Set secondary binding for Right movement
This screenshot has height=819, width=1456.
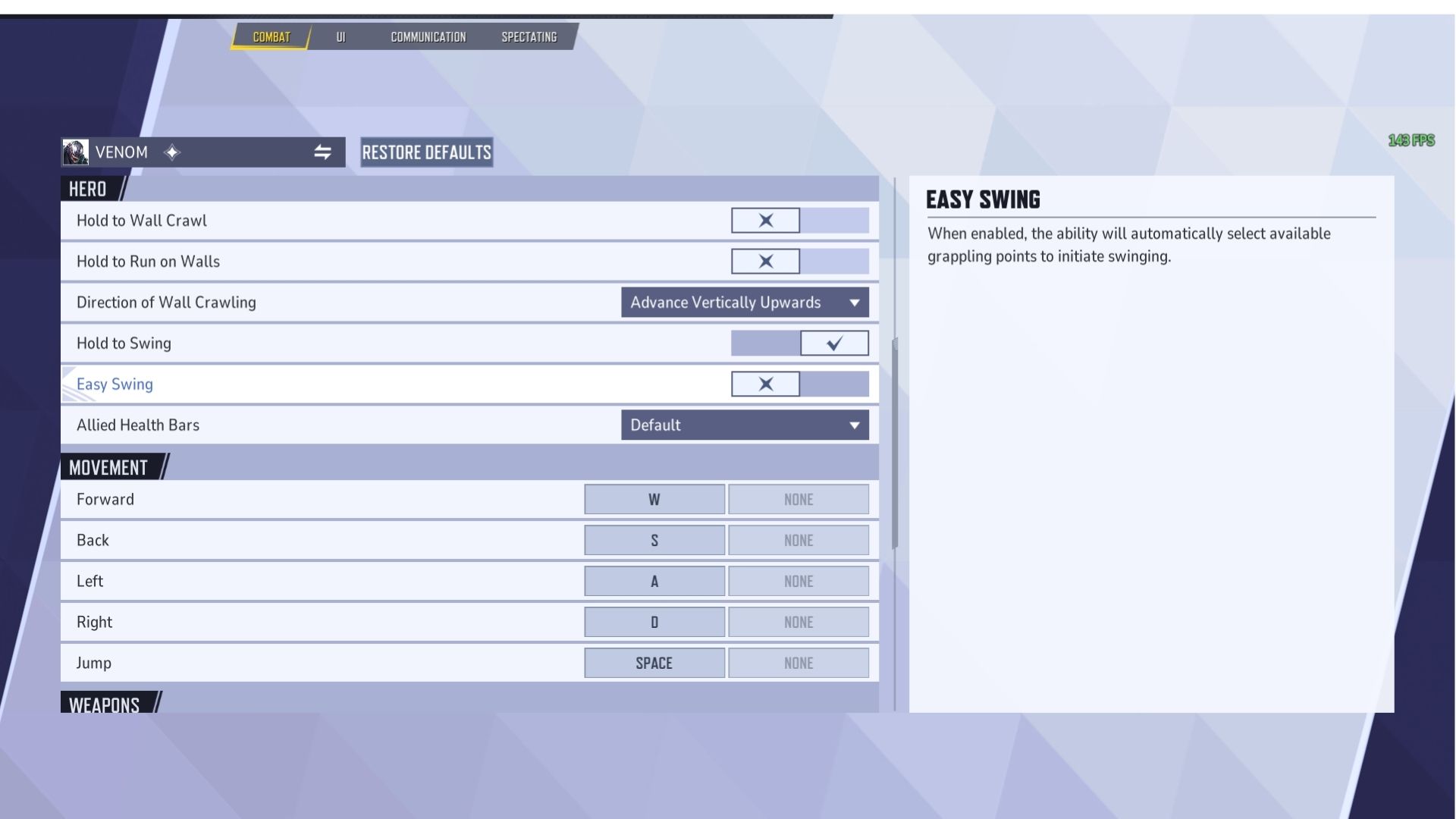798,623
